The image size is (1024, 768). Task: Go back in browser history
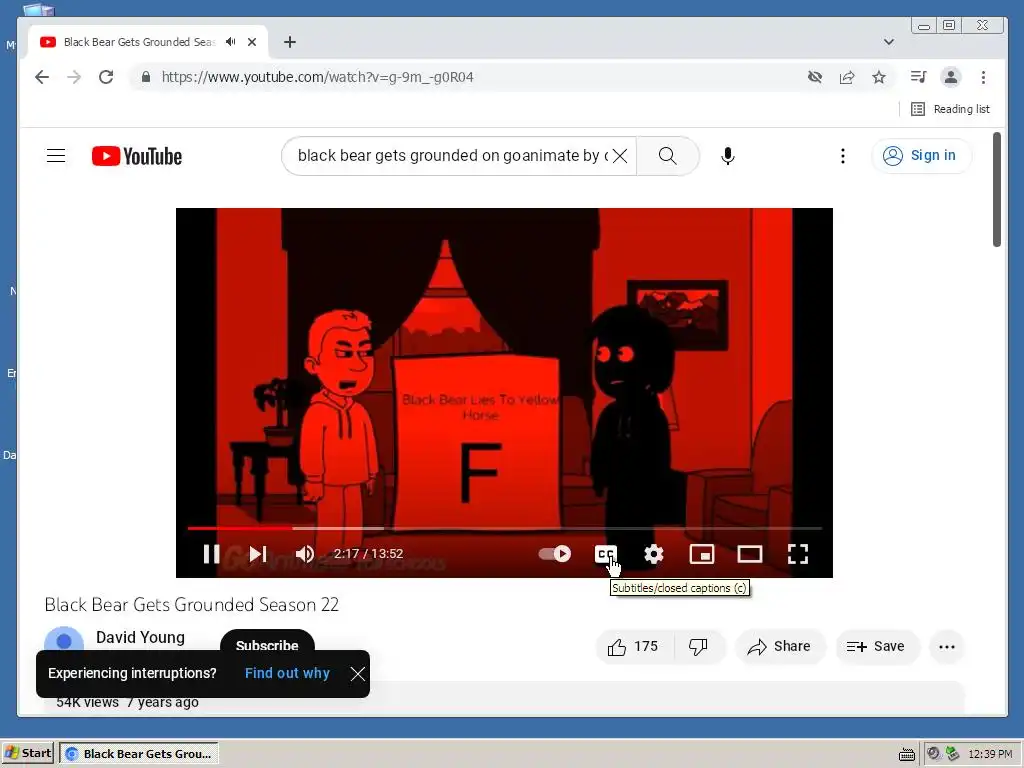click(x=42, y=77)
